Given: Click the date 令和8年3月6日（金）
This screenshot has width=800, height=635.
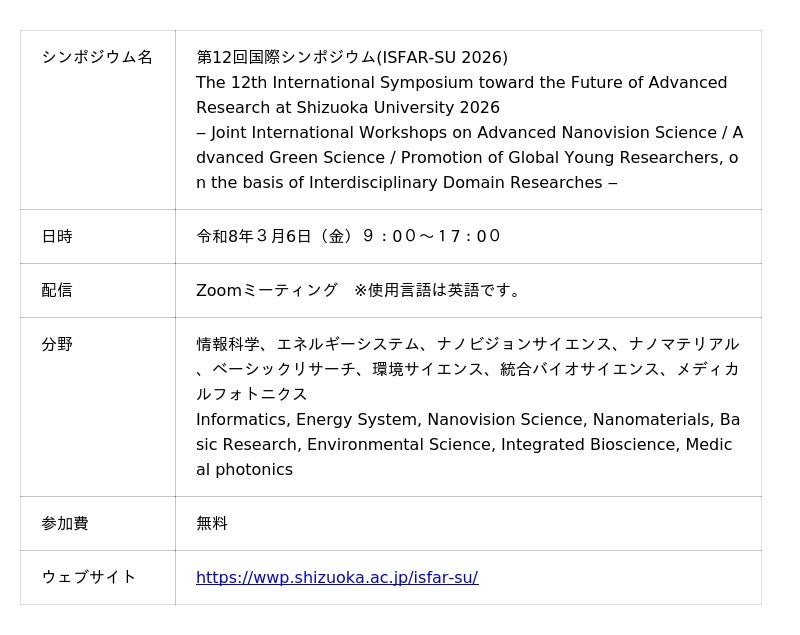Looking at the screenshot, I should pyautogui.click(x=275, y=236).
